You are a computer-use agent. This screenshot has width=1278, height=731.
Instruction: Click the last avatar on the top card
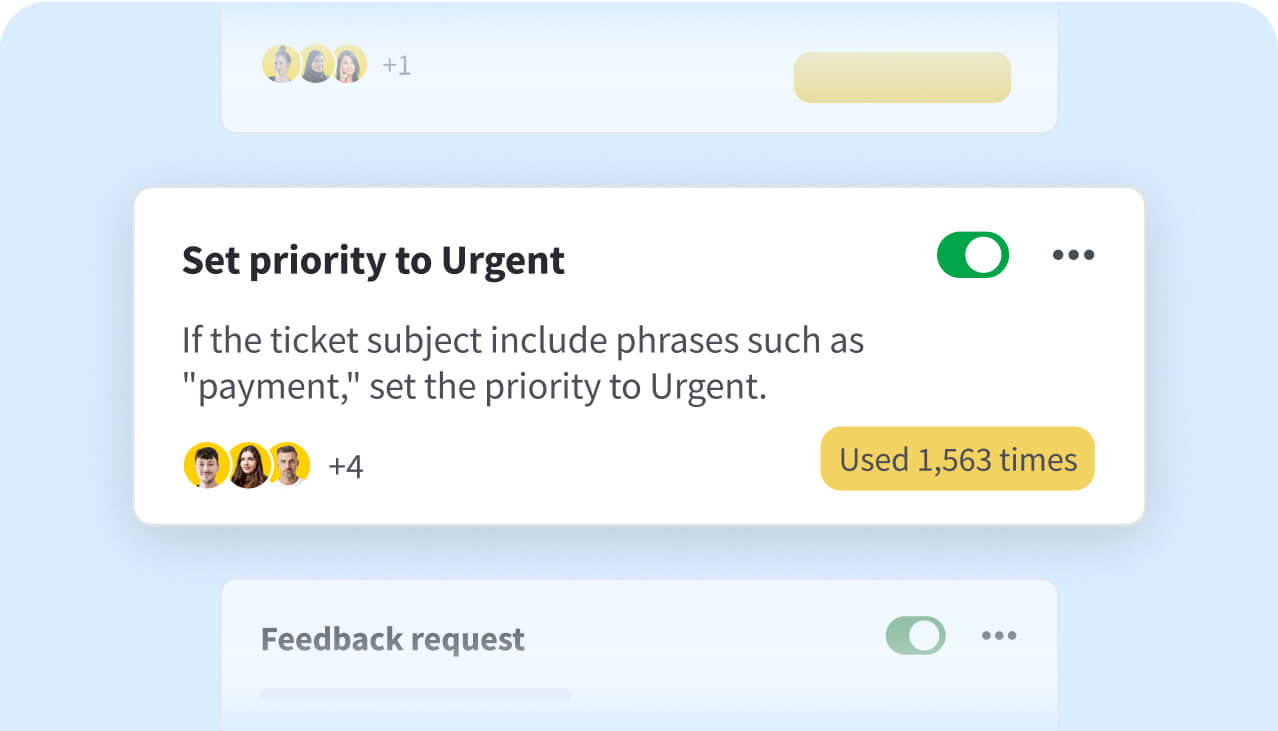pyautogui.click(x=346, y=64)
